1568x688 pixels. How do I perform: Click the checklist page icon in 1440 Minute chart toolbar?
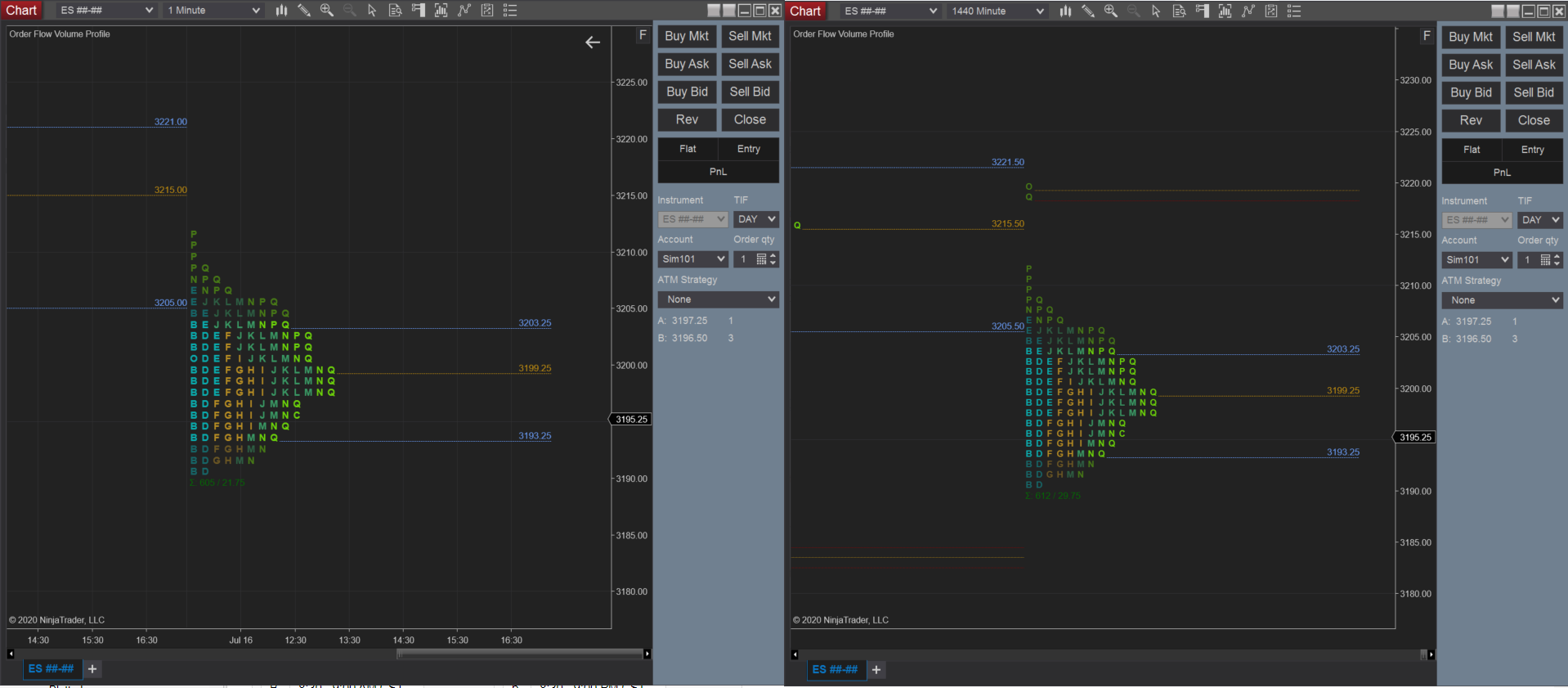click(1271, 11)
